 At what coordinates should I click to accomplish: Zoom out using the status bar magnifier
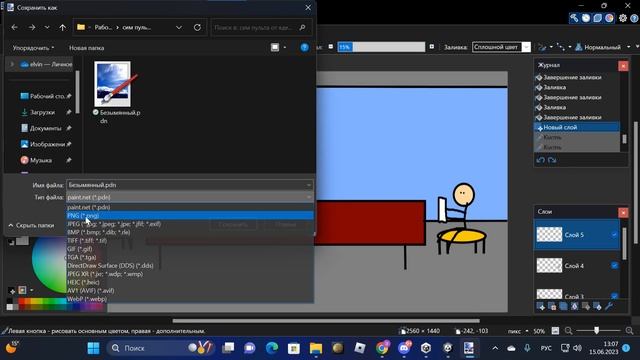coord(569,331)
